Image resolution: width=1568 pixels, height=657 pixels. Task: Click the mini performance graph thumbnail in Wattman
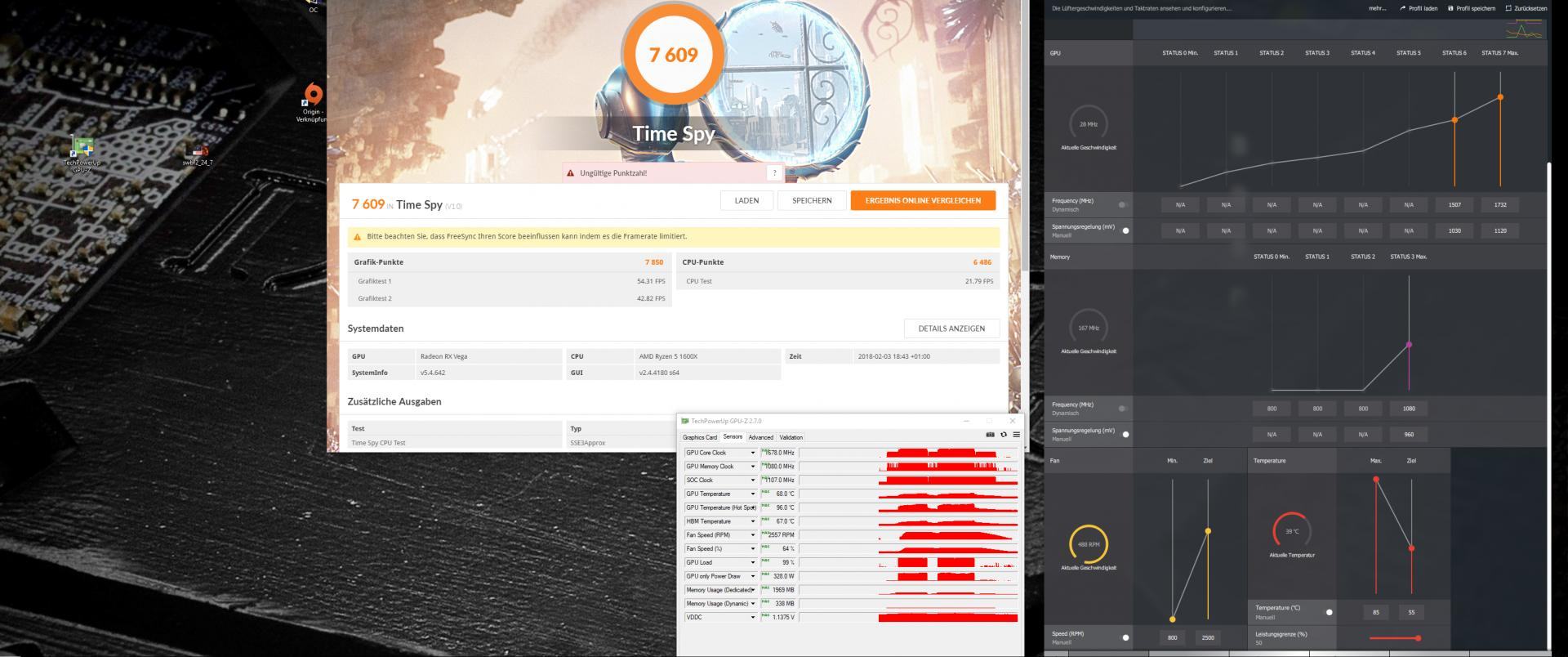pos(1524,30)
